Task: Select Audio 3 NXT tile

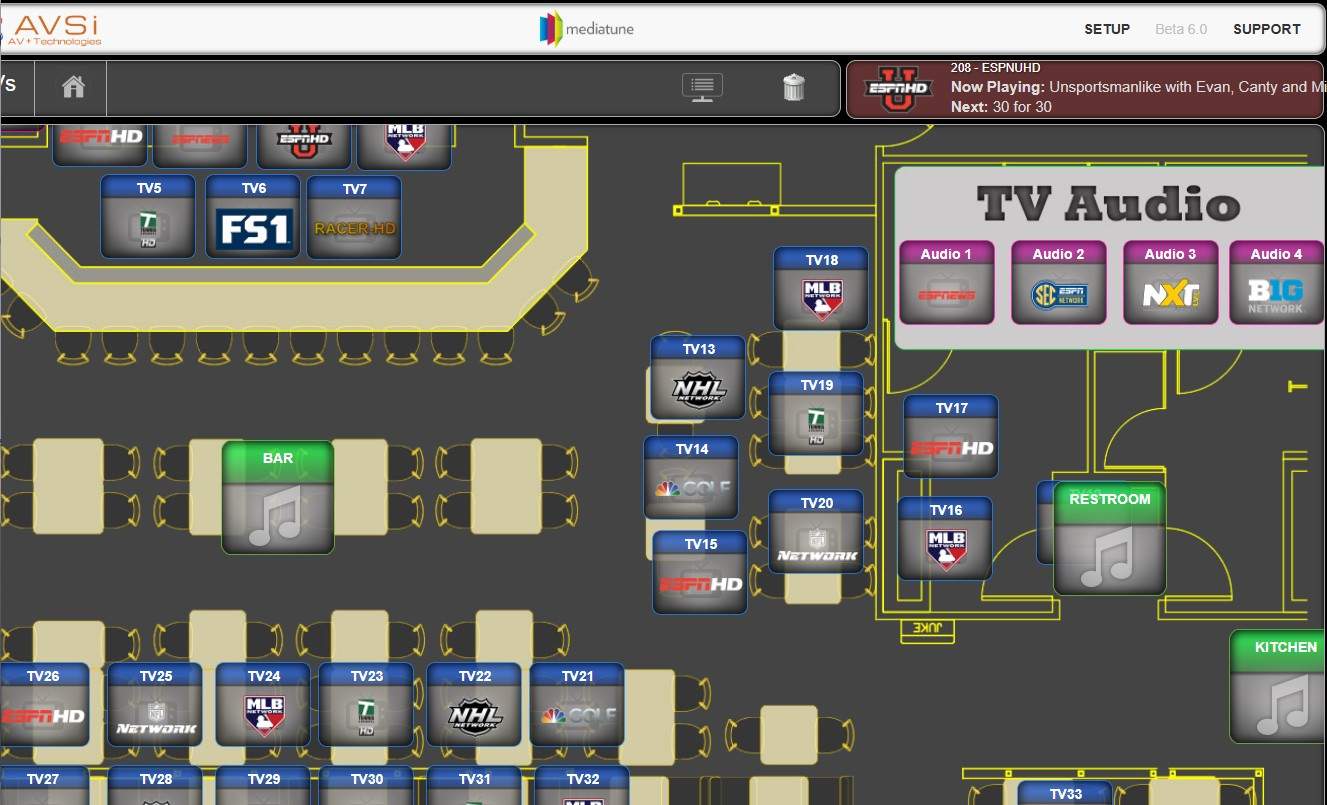Action: [x=1170, y=283]
